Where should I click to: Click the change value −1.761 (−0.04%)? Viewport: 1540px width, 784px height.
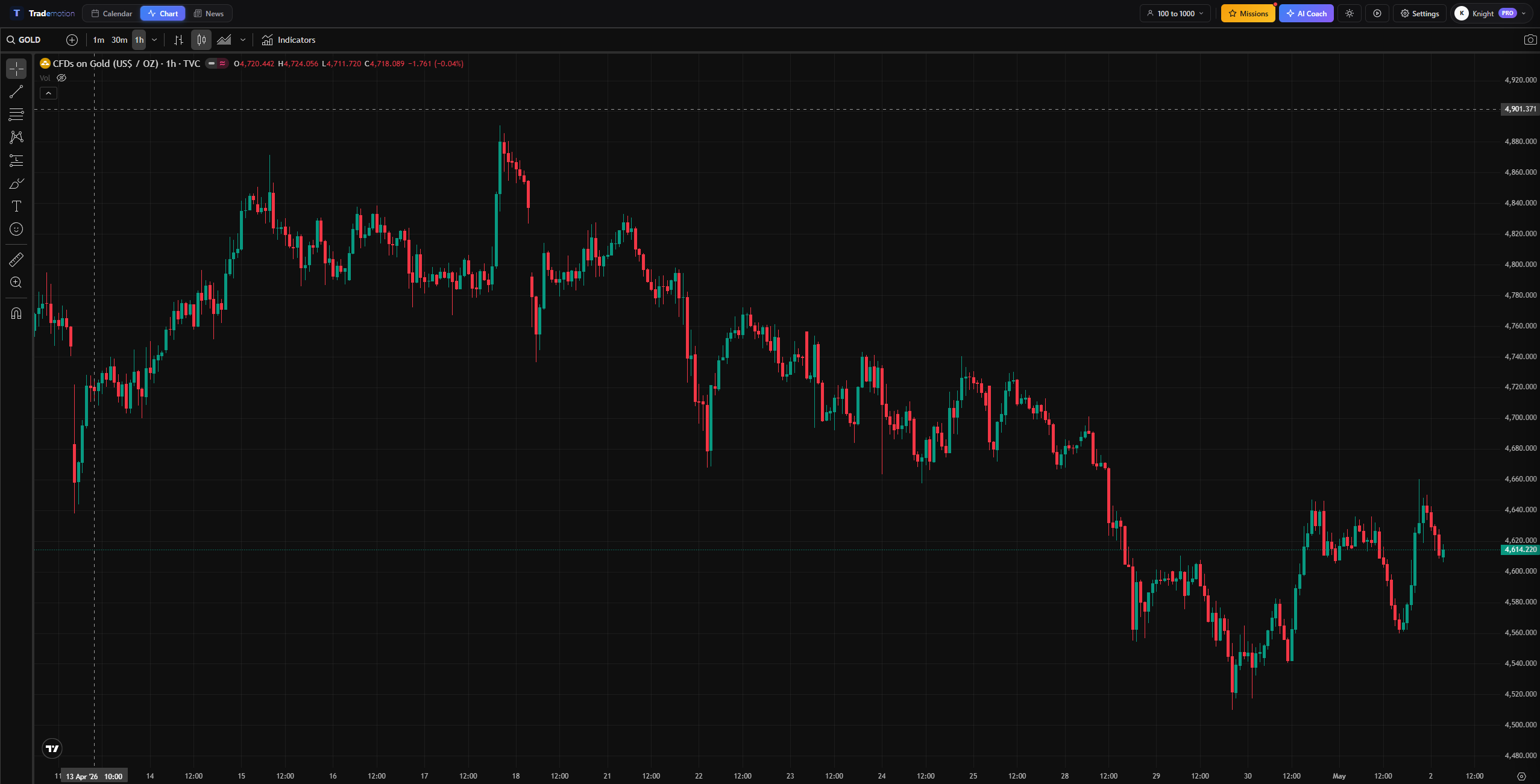point(436,63)
